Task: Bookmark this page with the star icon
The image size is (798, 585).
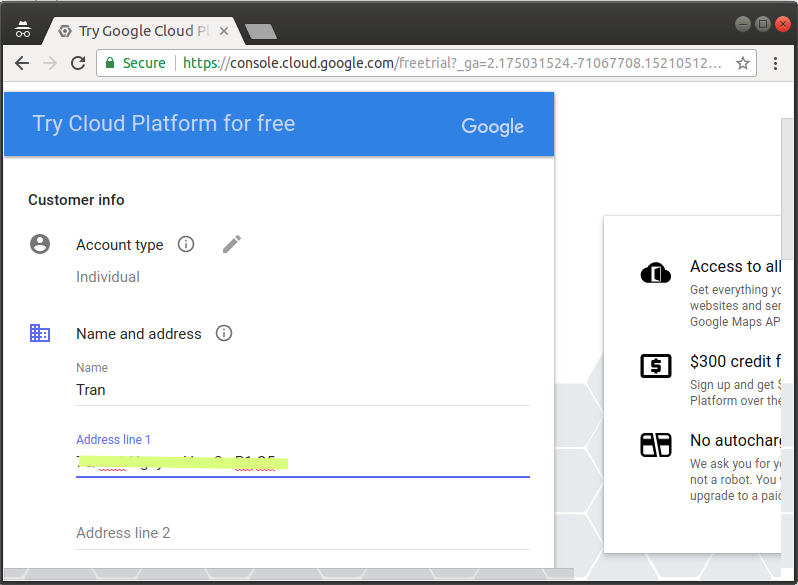Action: [743, 63]
